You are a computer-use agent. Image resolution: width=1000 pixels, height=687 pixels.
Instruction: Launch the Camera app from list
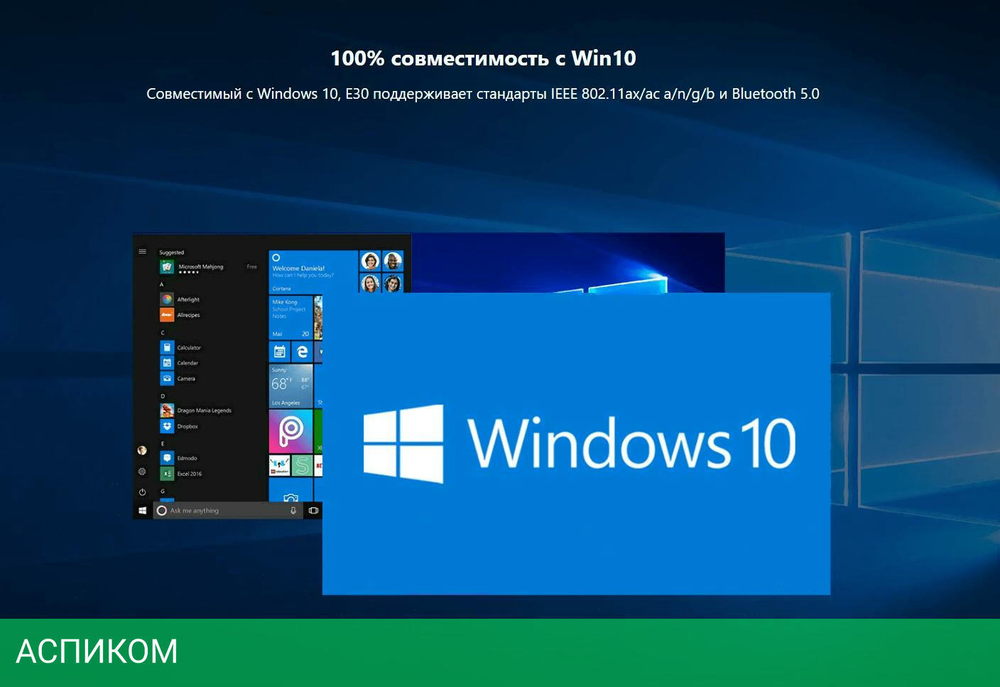tap(178, 378)
